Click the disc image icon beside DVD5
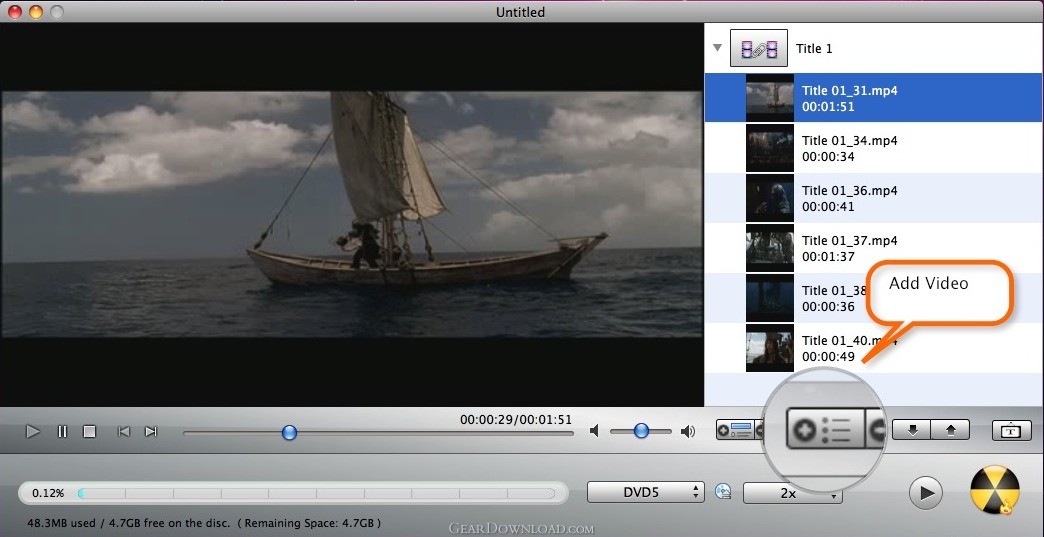1044x537 pixels. tap(723, 492)
